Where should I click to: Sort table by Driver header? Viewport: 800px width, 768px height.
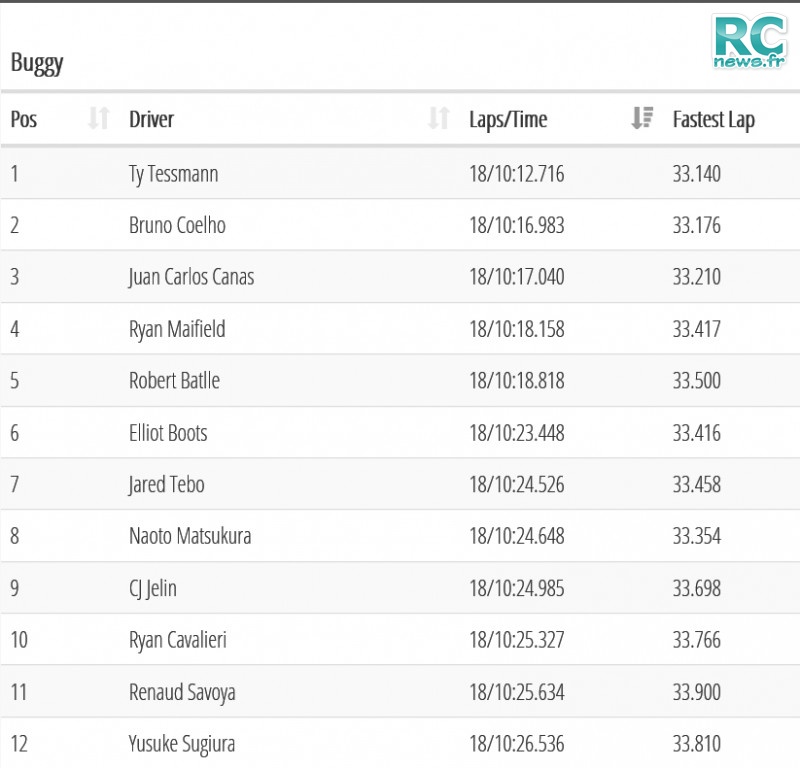tap(152, 119)
